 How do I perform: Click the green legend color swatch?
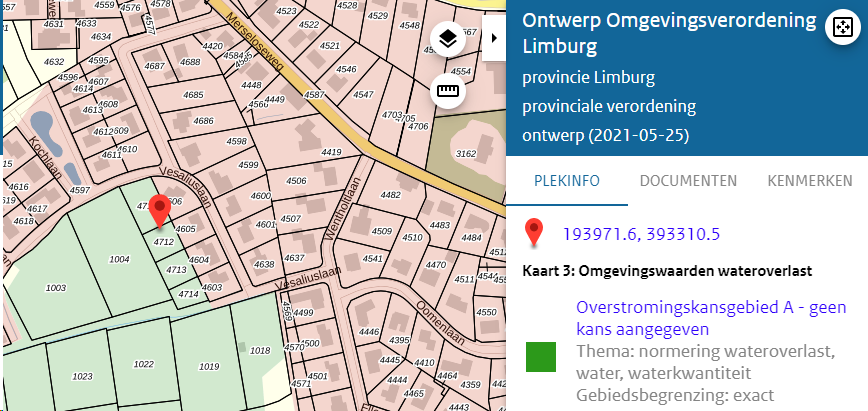tap(541, 357)
